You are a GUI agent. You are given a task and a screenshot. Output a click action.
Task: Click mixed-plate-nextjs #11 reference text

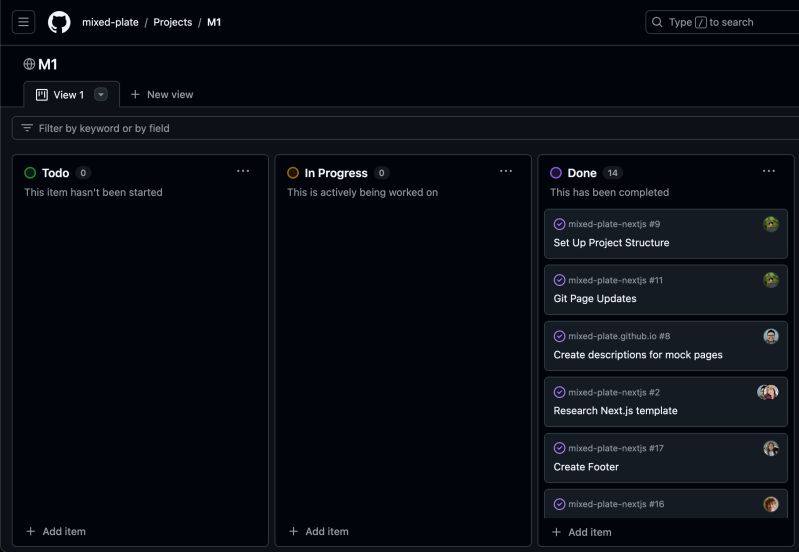[616, 280]
